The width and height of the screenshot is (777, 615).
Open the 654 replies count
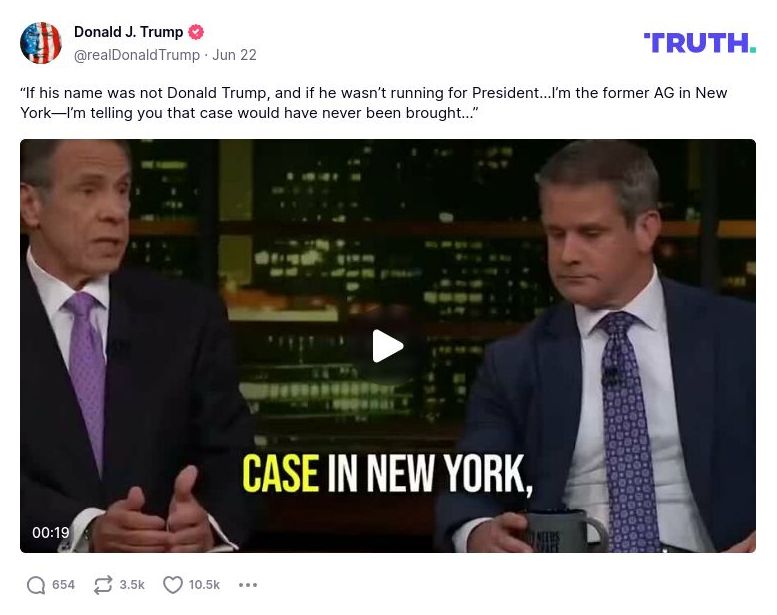63,585
